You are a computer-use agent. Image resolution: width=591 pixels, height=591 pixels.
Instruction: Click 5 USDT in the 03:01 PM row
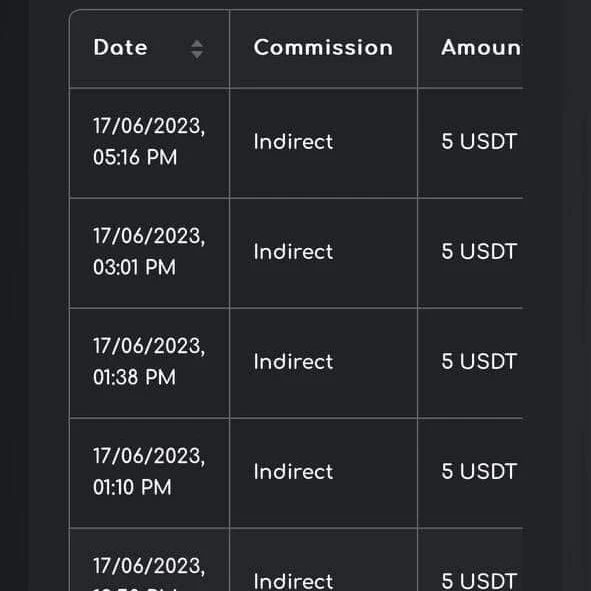click(x=479, y=252)
